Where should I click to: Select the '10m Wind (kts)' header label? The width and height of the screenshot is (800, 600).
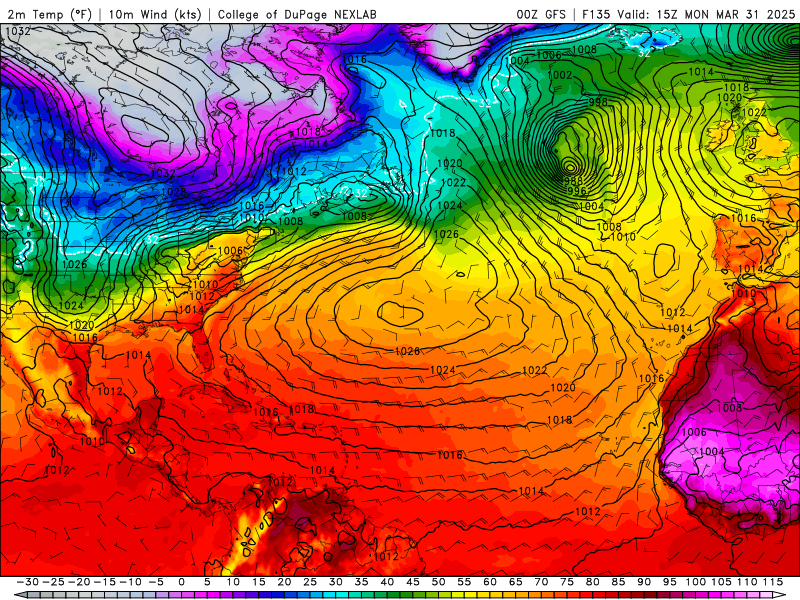pos(155,14)
